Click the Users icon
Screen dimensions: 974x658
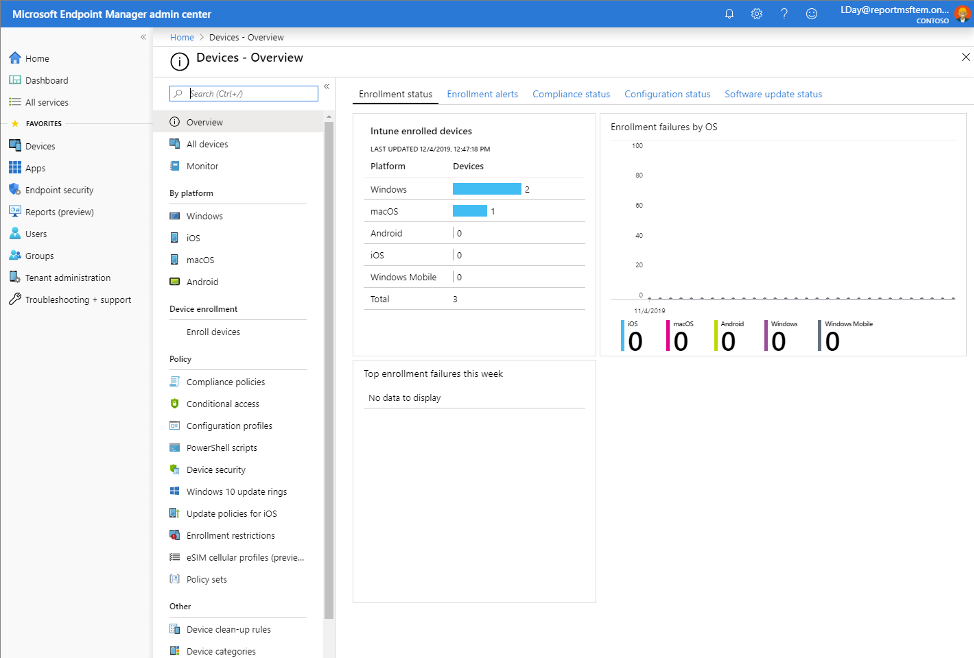(x=15, y=234)
